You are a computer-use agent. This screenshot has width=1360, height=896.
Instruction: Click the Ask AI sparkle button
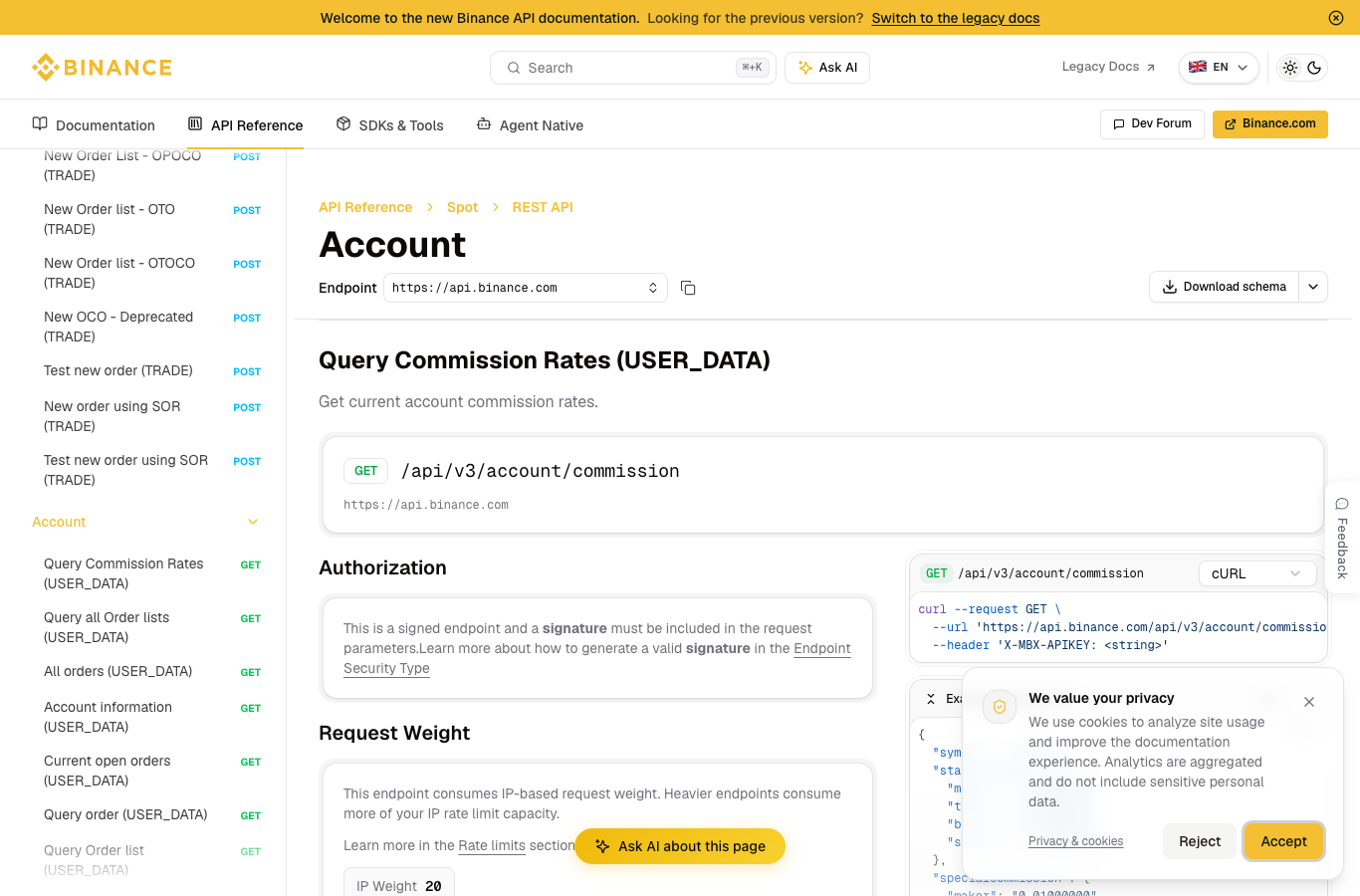(827, 68)
